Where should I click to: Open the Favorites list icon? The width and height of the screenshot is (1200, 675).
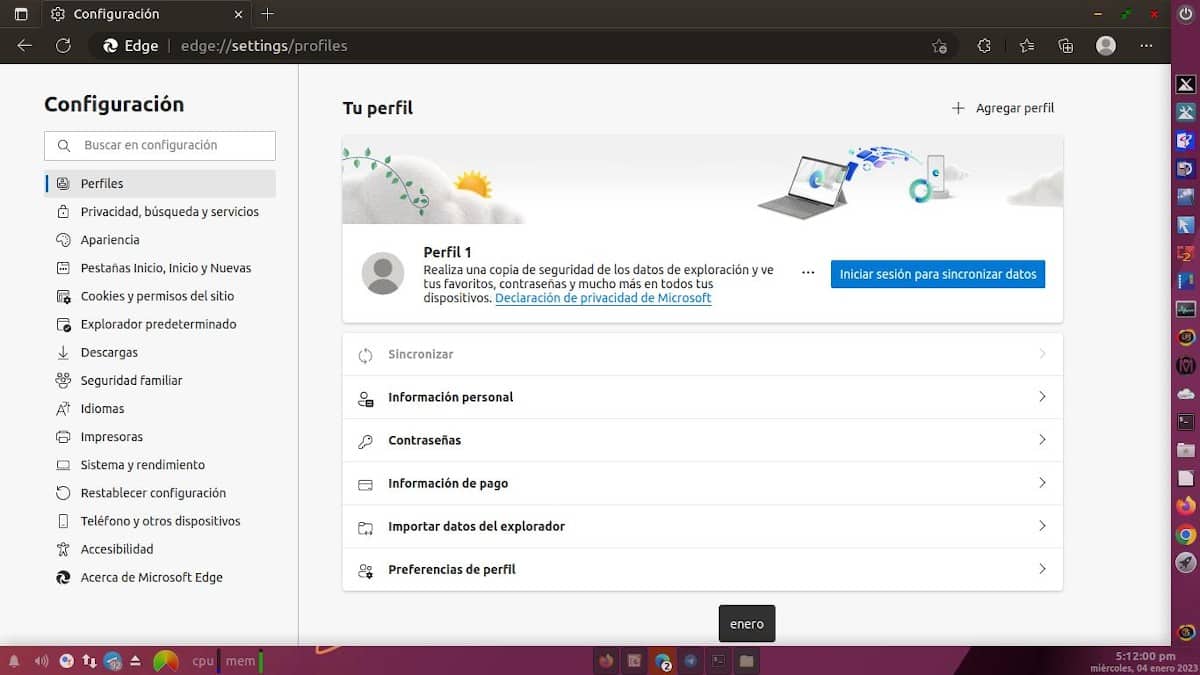(1027, 45)
